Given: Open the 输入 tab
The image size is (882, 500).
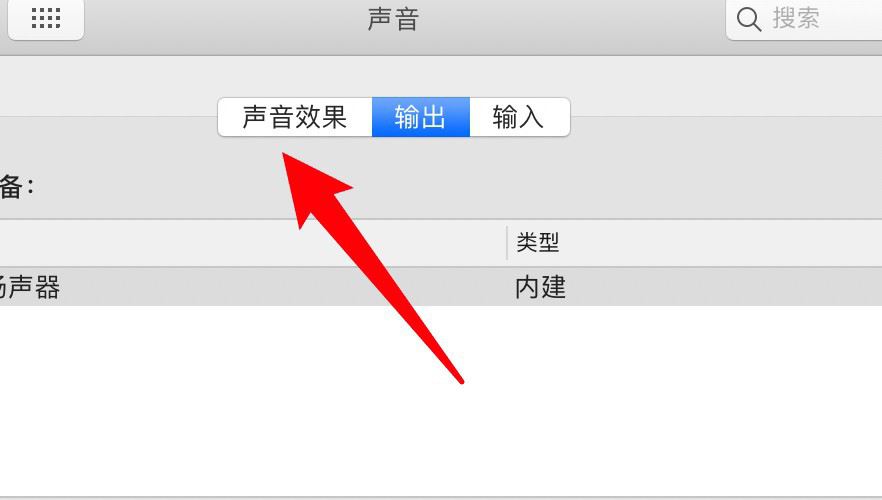Looking at the screenshot, I should tap(520, 117).
